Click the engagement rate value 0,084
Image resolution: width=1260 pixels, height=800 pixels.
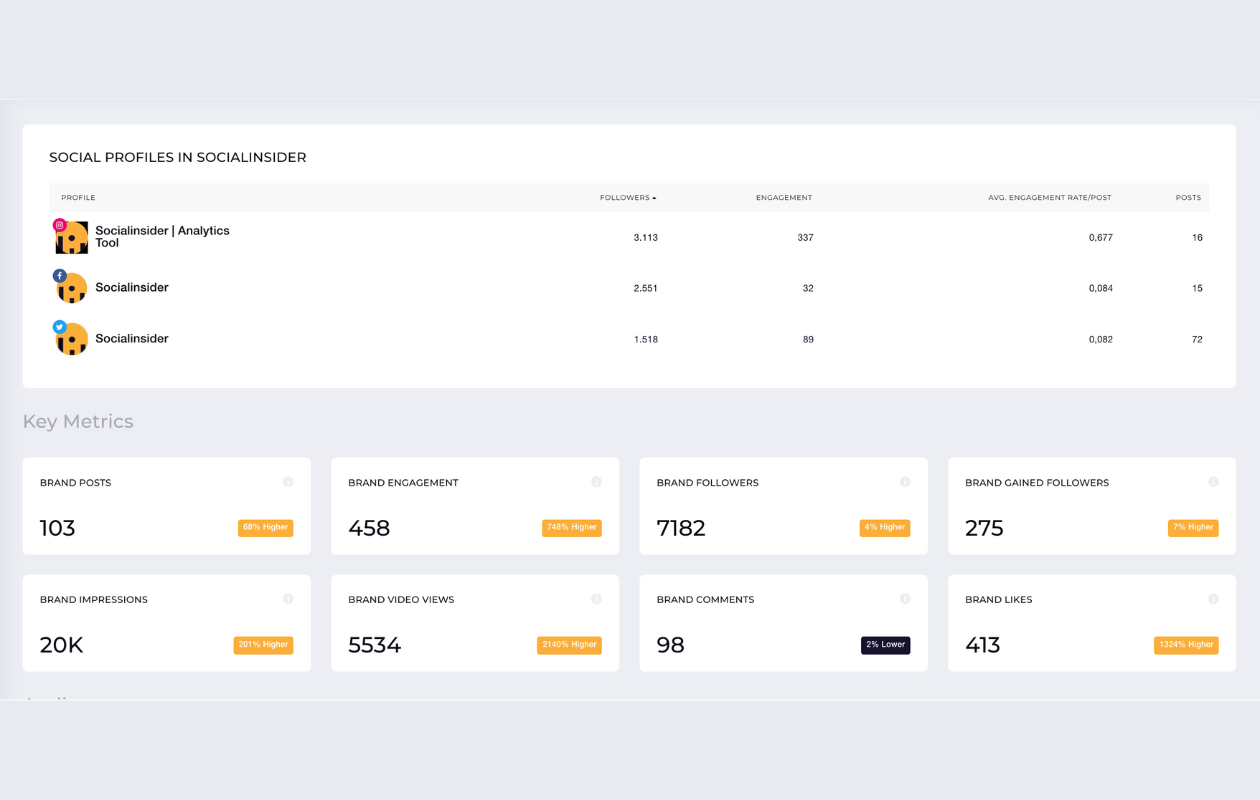1101,288
